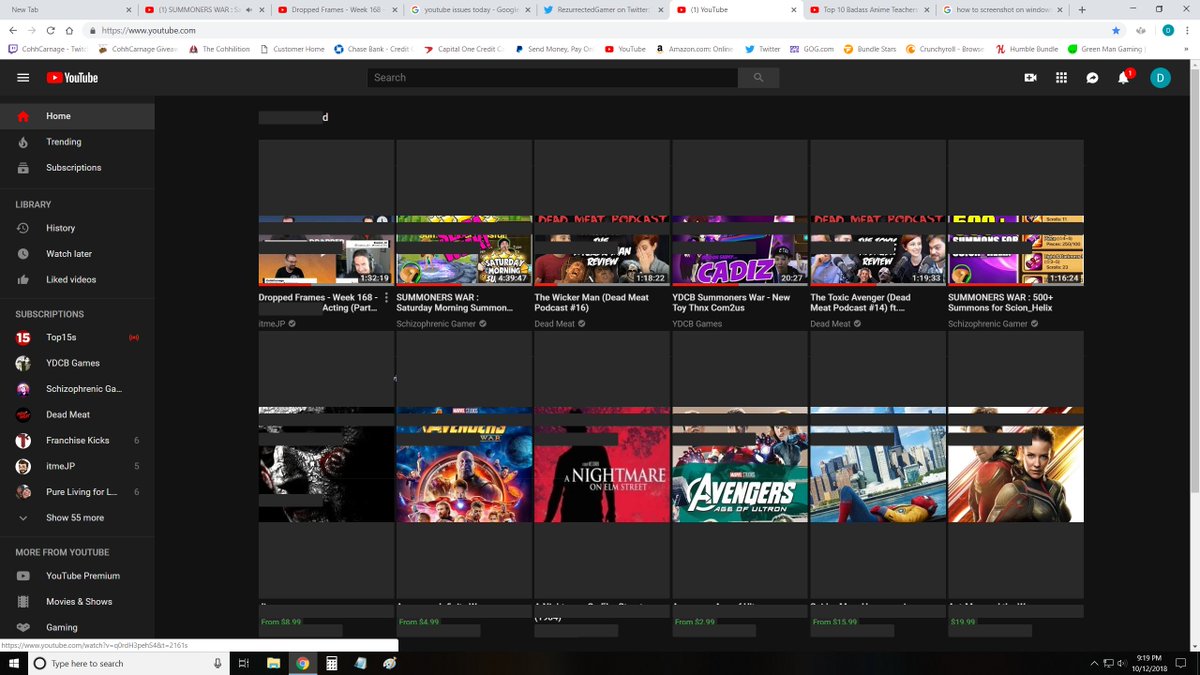Switch to how to screenshot on windows tab

(x=1001, y=9)
